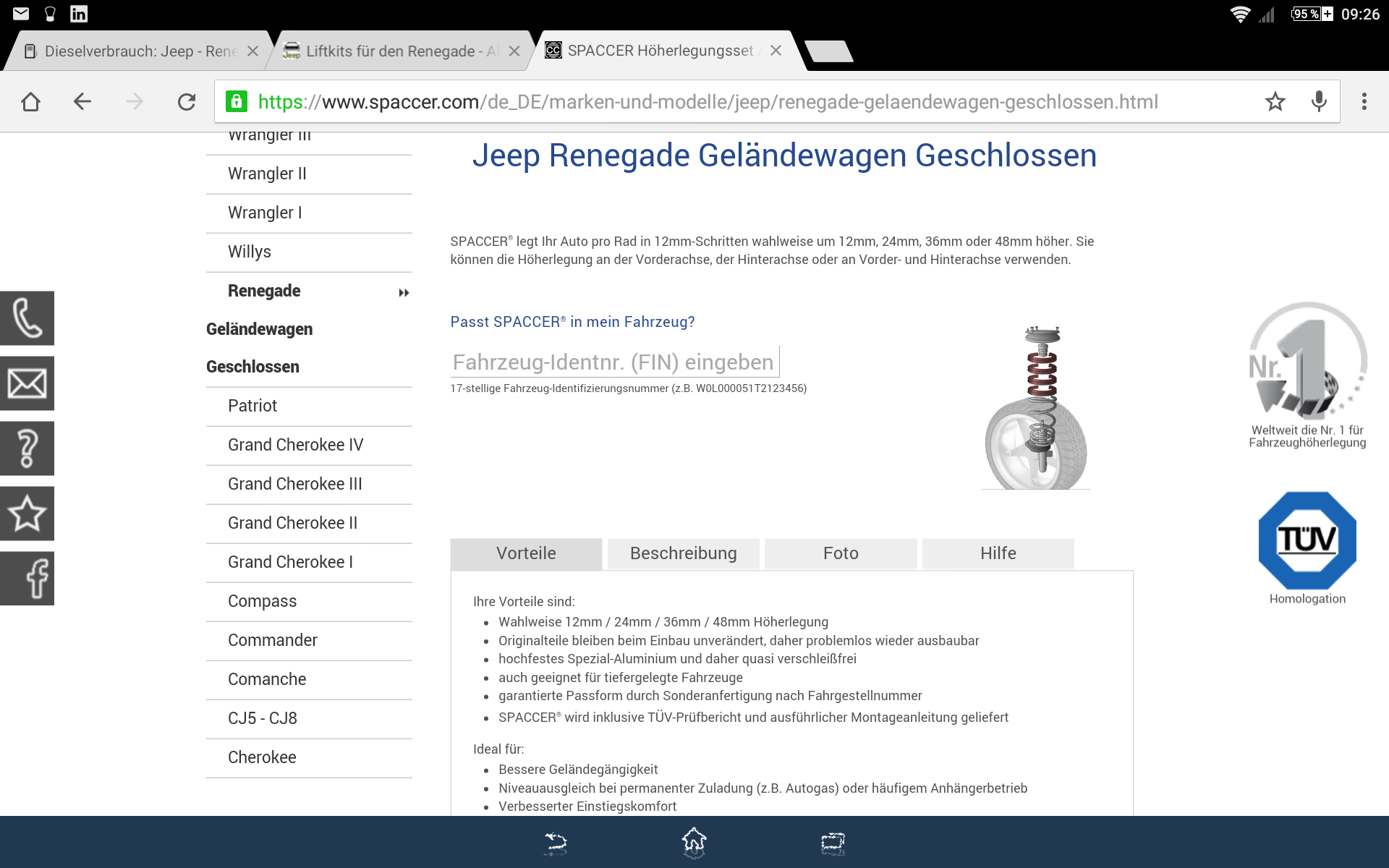Image resolution: width=1389 pixels, height=868 pixels.
Task: Click the Fahrzeug-Identnr. (FIN) input field
Action: click(613, 362)
